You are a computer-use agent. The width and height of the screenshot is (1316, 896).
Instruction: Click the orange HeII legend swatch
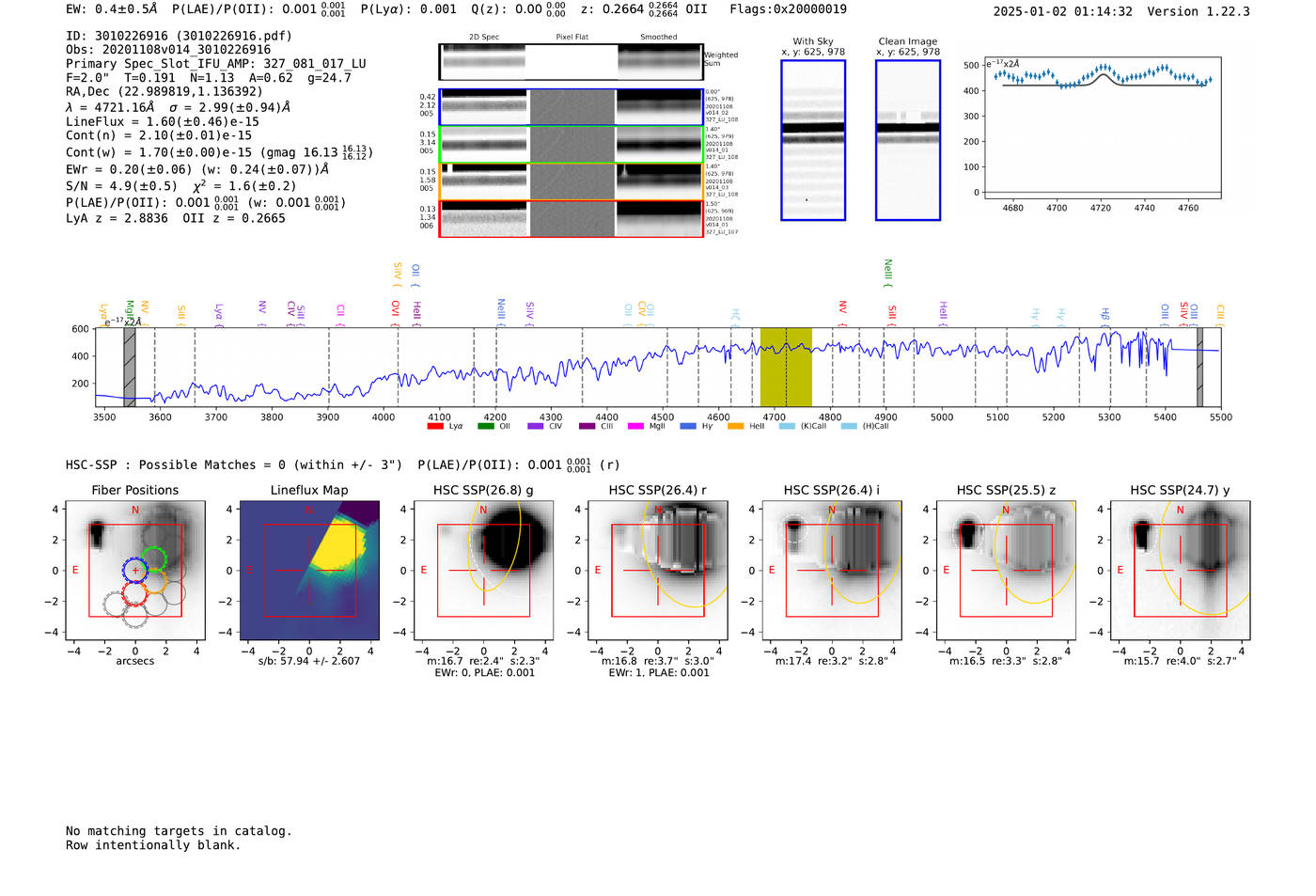pos(736,426)
